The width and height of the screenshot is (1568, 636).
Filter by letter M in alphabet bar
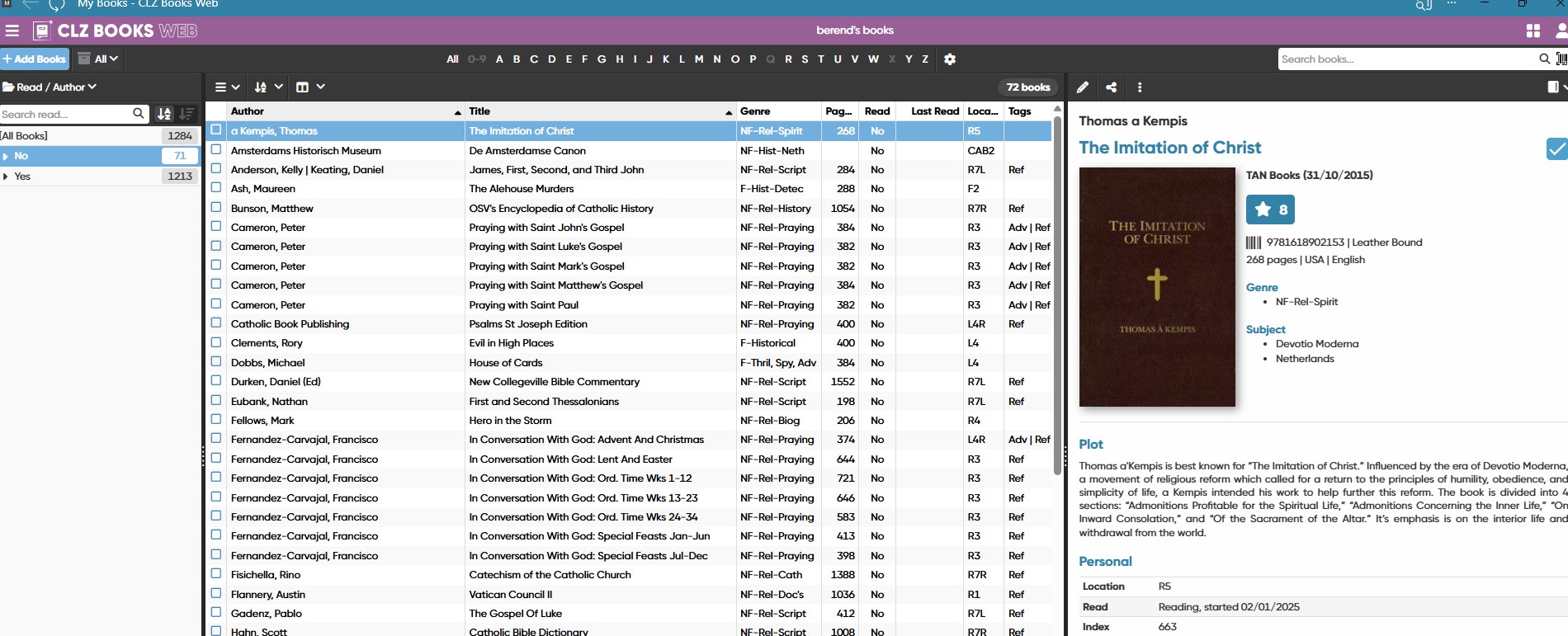[699, 59]
